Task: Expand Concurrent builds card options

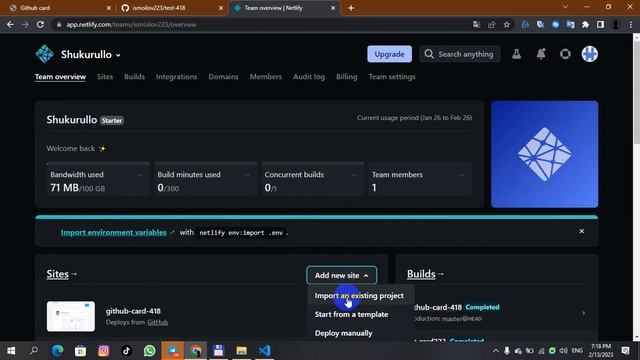Action: (354, 175)
